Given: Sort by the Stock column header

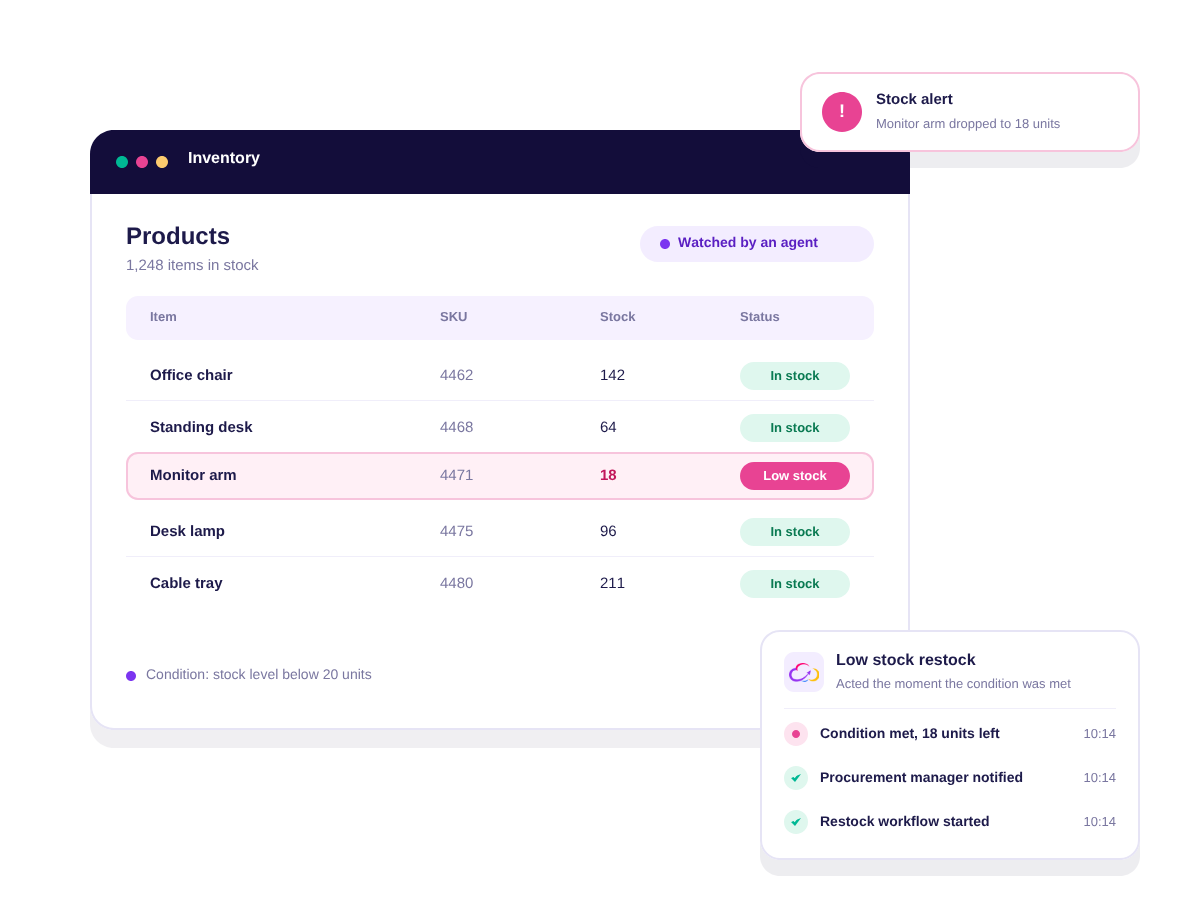Looking at the screenshot, I should coord(618,317).
